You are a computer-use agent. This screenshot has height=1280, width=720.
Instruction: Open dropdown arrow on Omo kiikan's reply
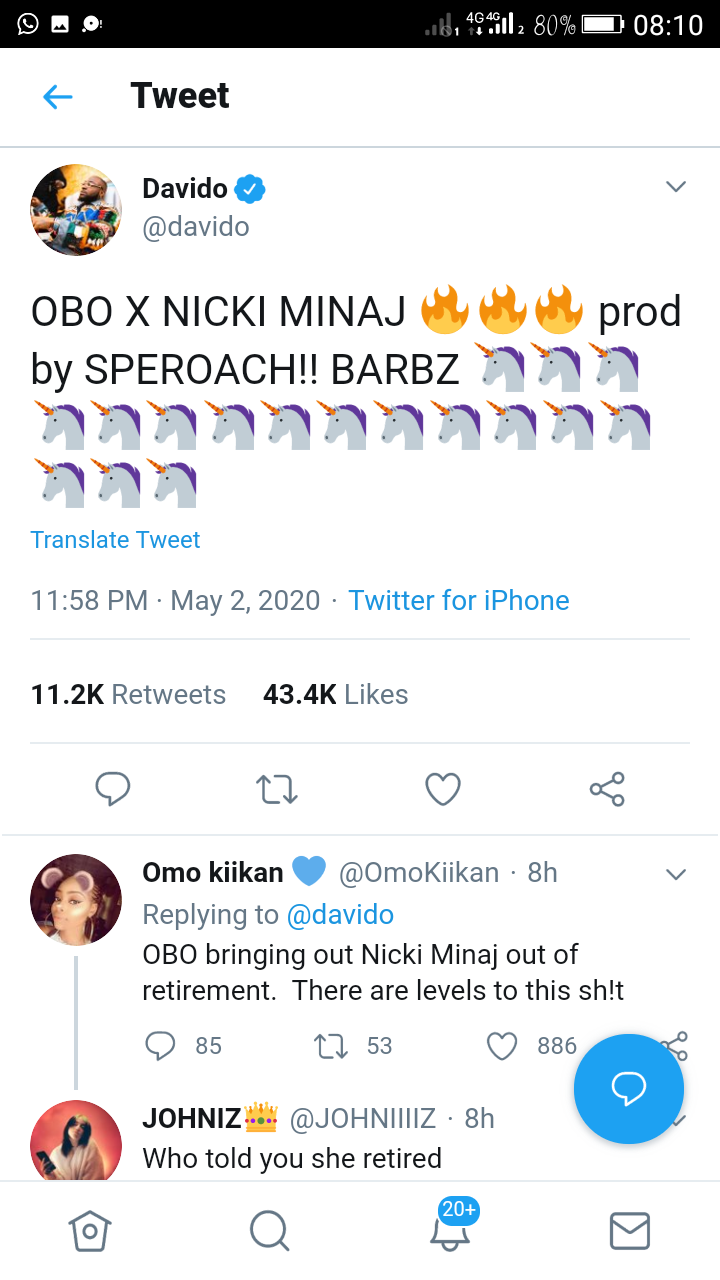tap(676, 874)
